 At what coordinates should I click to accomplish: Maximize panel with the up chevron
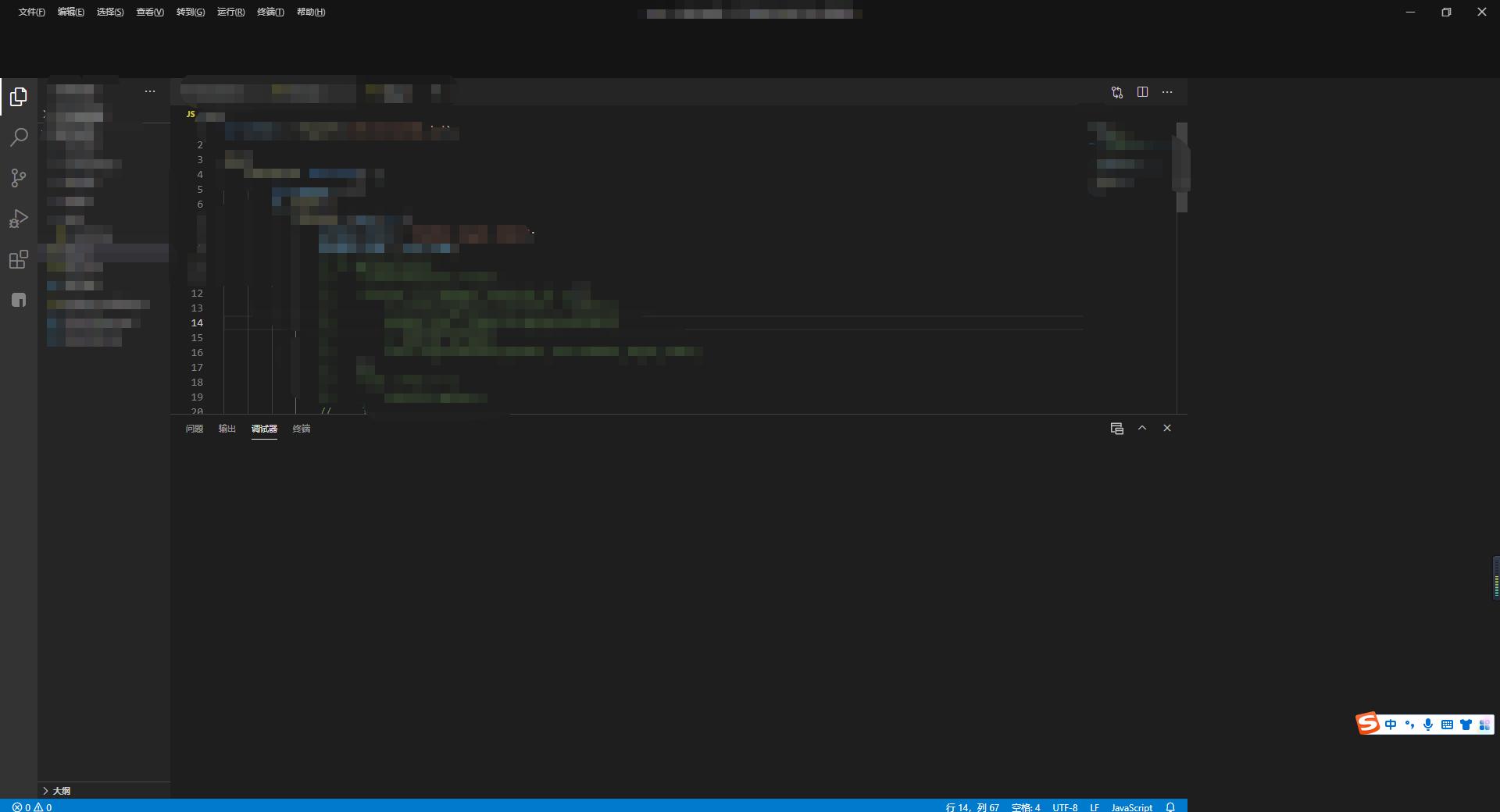pyautogui.click(x=1142, y=428)
